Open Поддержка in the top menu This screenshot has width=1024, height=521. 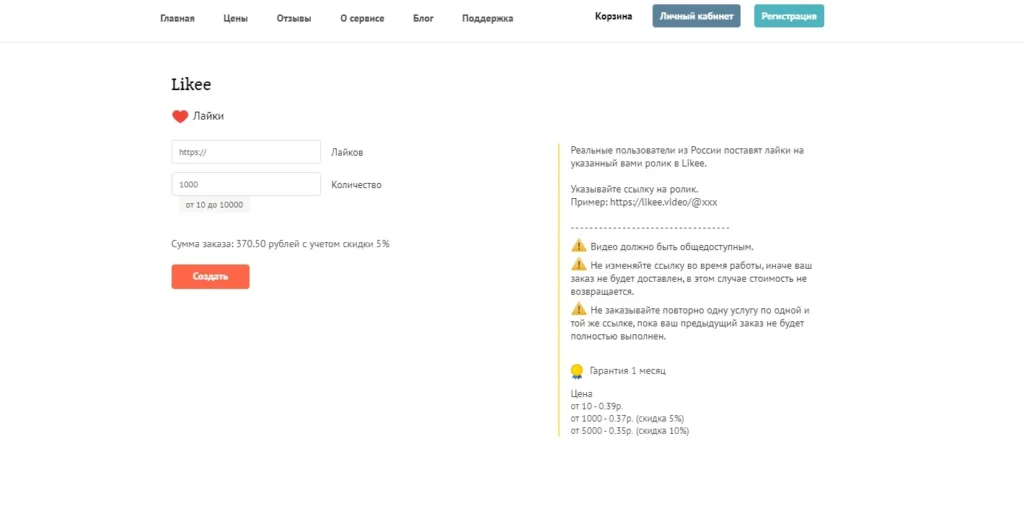[x=487, y=18]
